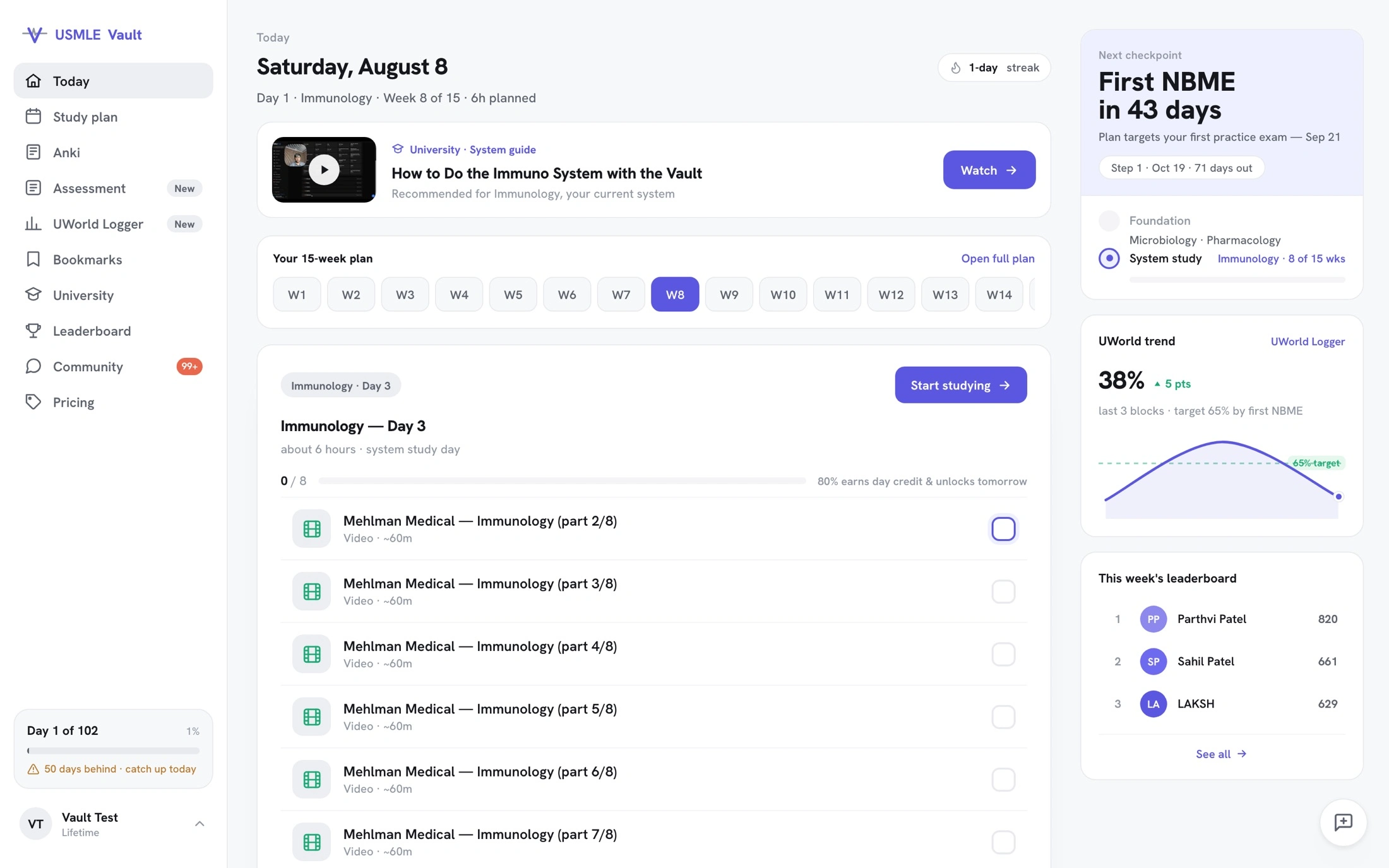Screen dimensions: 1389x868
Task: Select week W9 in the 15-week plan
Action: tap(729, 294)
